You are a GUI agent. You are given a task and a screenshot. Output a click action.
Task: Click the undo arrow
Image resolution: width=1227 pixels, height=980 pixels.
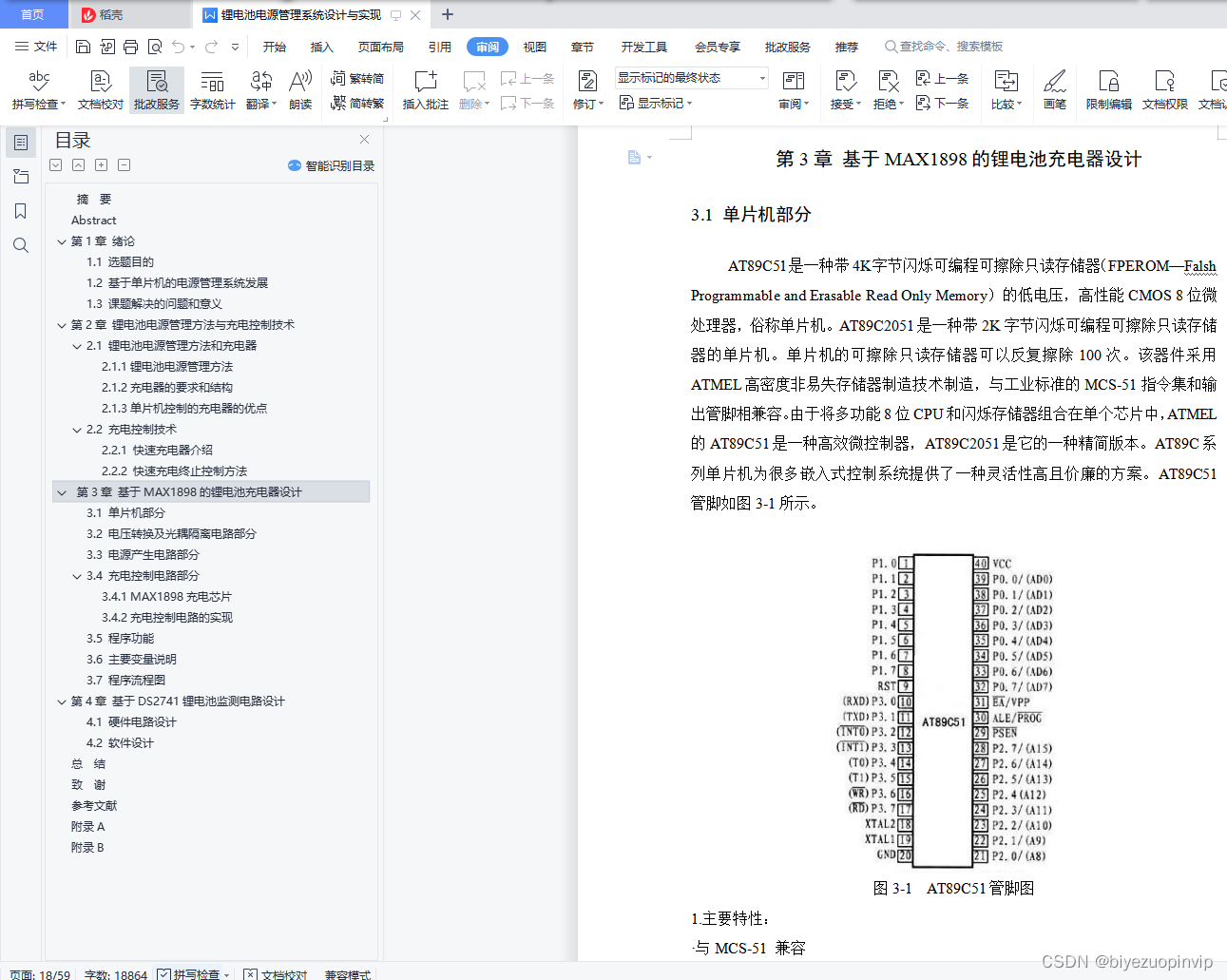178,47
